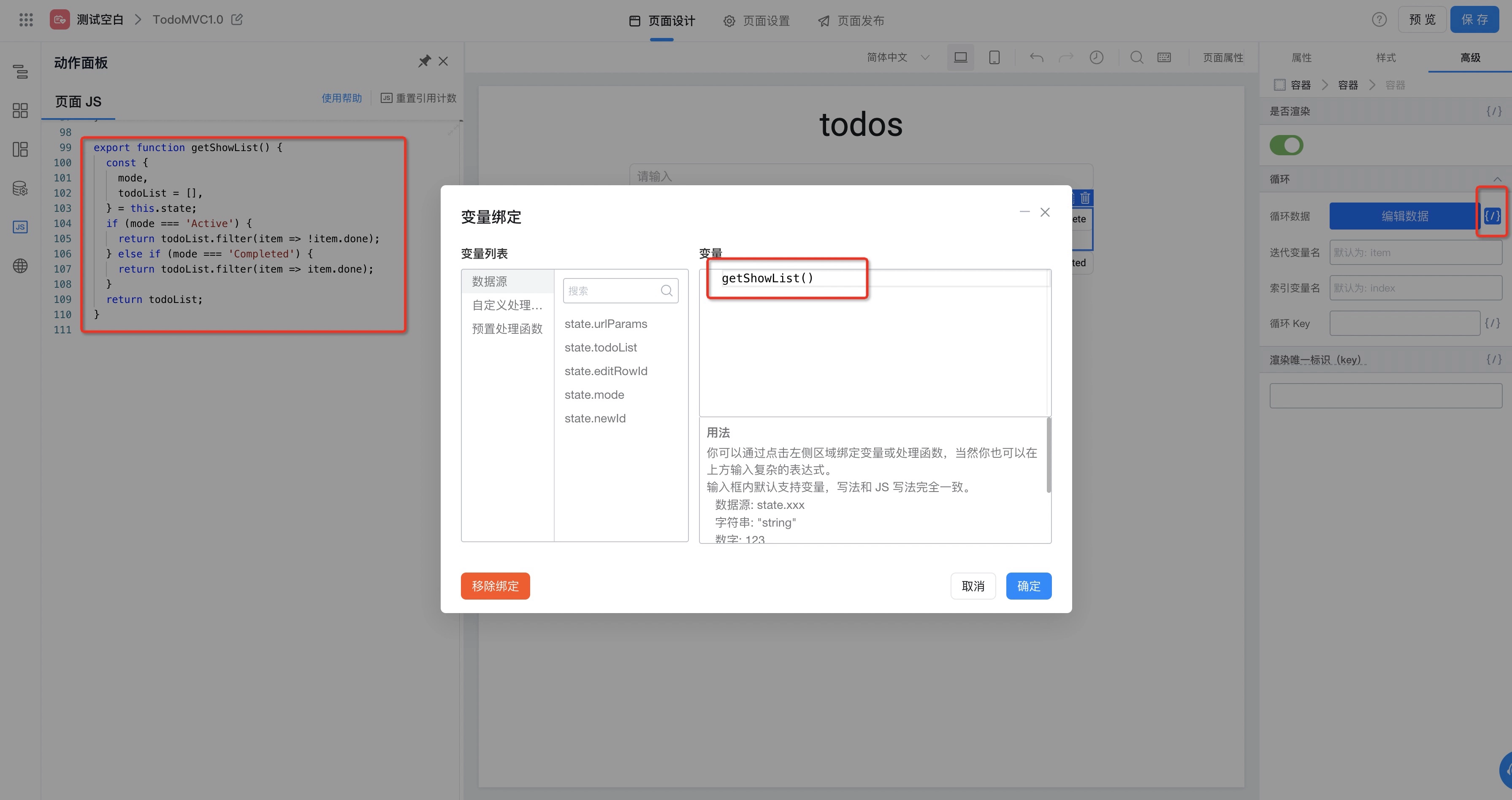This screenshot has width=1512, height=800.
Task: Click the undo arrow in toolbar
Action: (x=1036, y=57)
